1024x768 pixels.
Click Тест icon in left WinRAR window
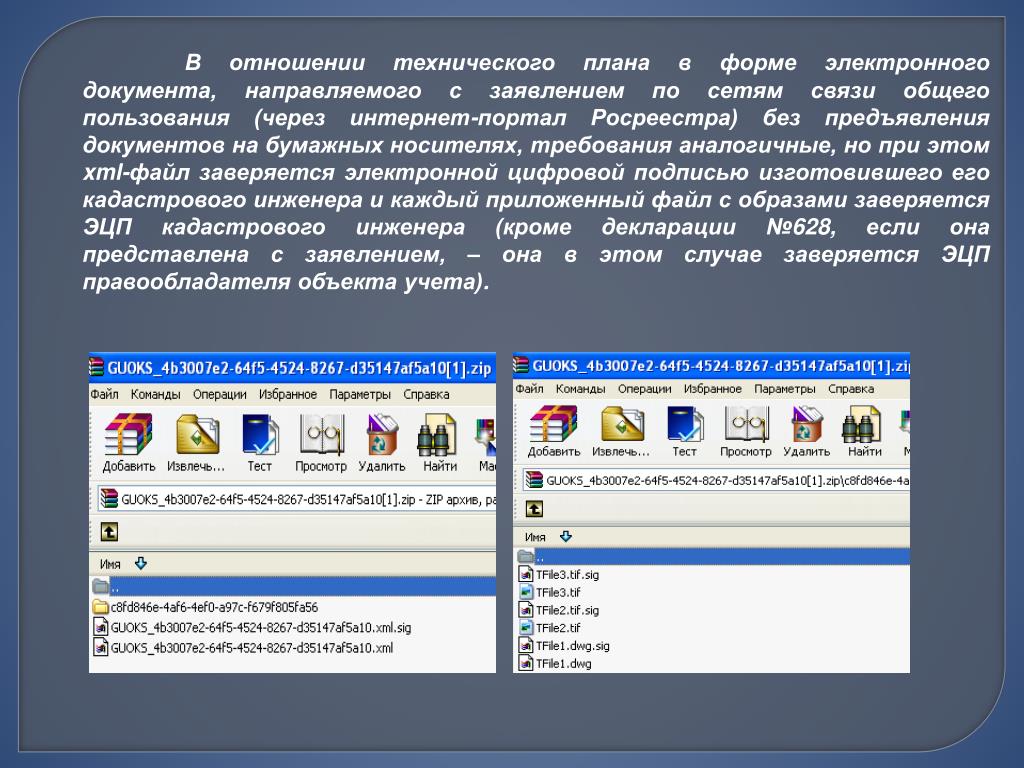[x=260, y=434]
